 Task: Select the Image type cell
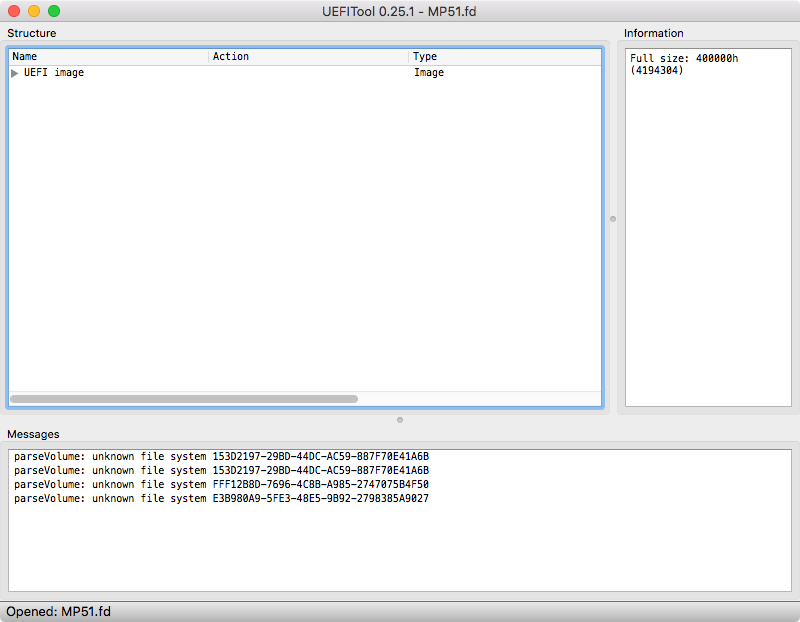429,72
